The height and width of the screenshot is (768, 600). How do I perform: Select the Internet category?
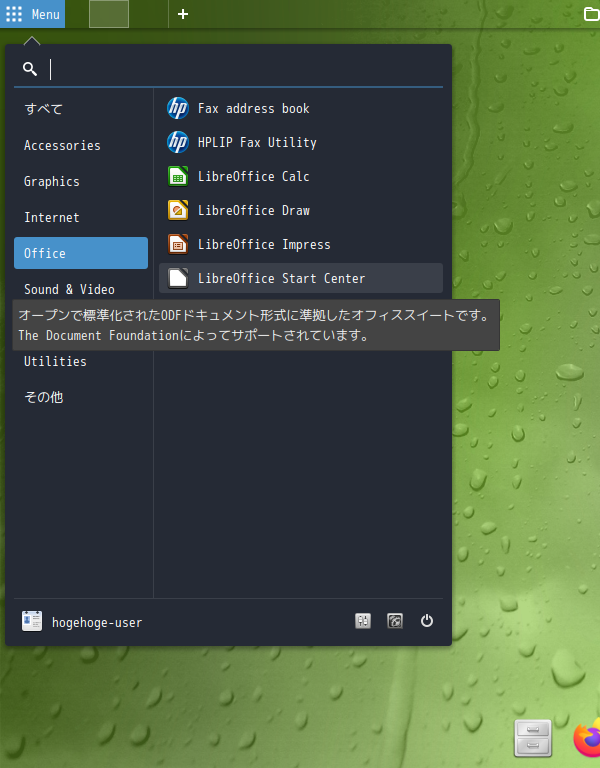(81, 217)
